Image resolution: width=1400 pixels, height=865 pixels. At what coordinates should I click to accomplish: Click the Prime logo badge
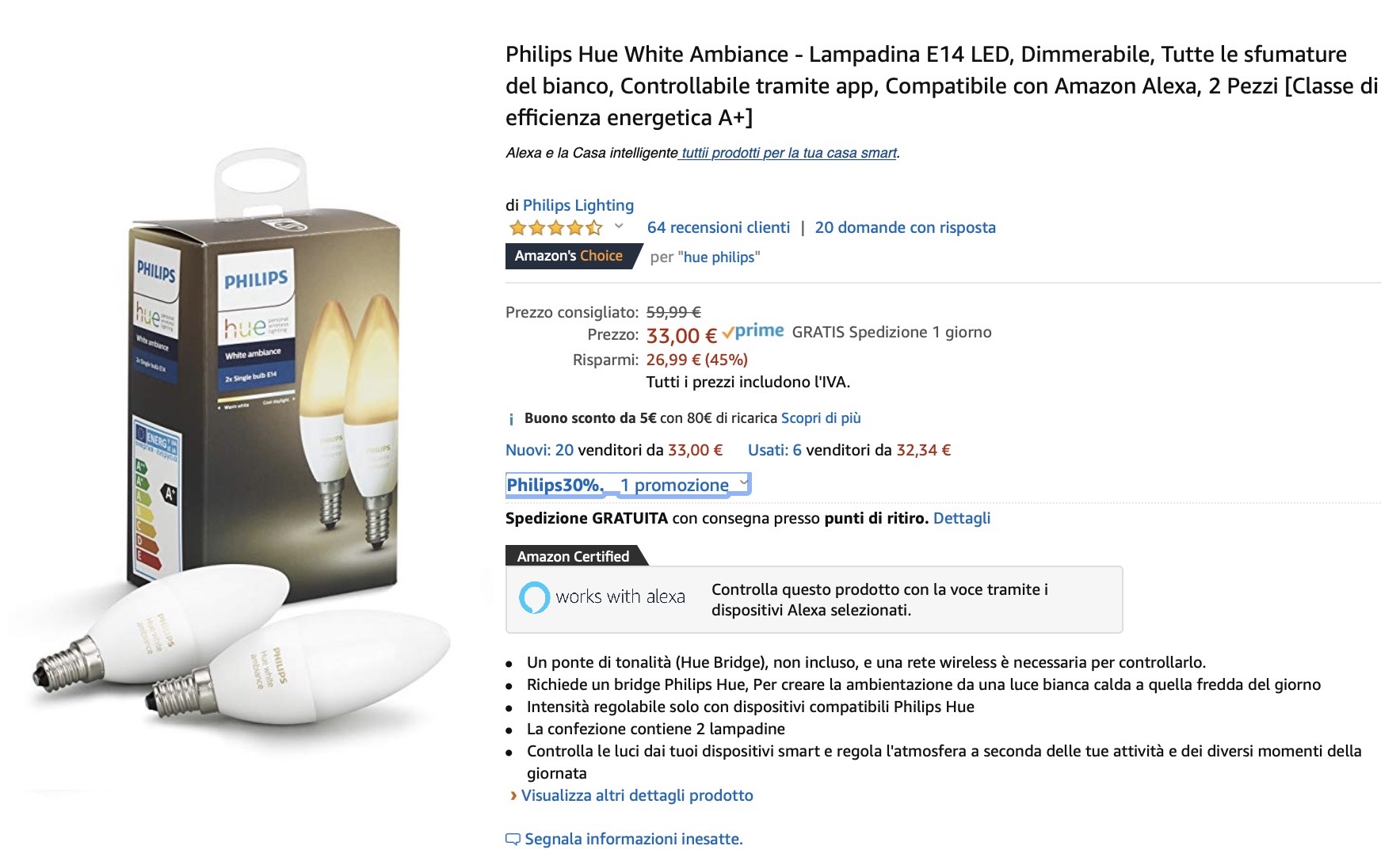(x=753, y=332)
